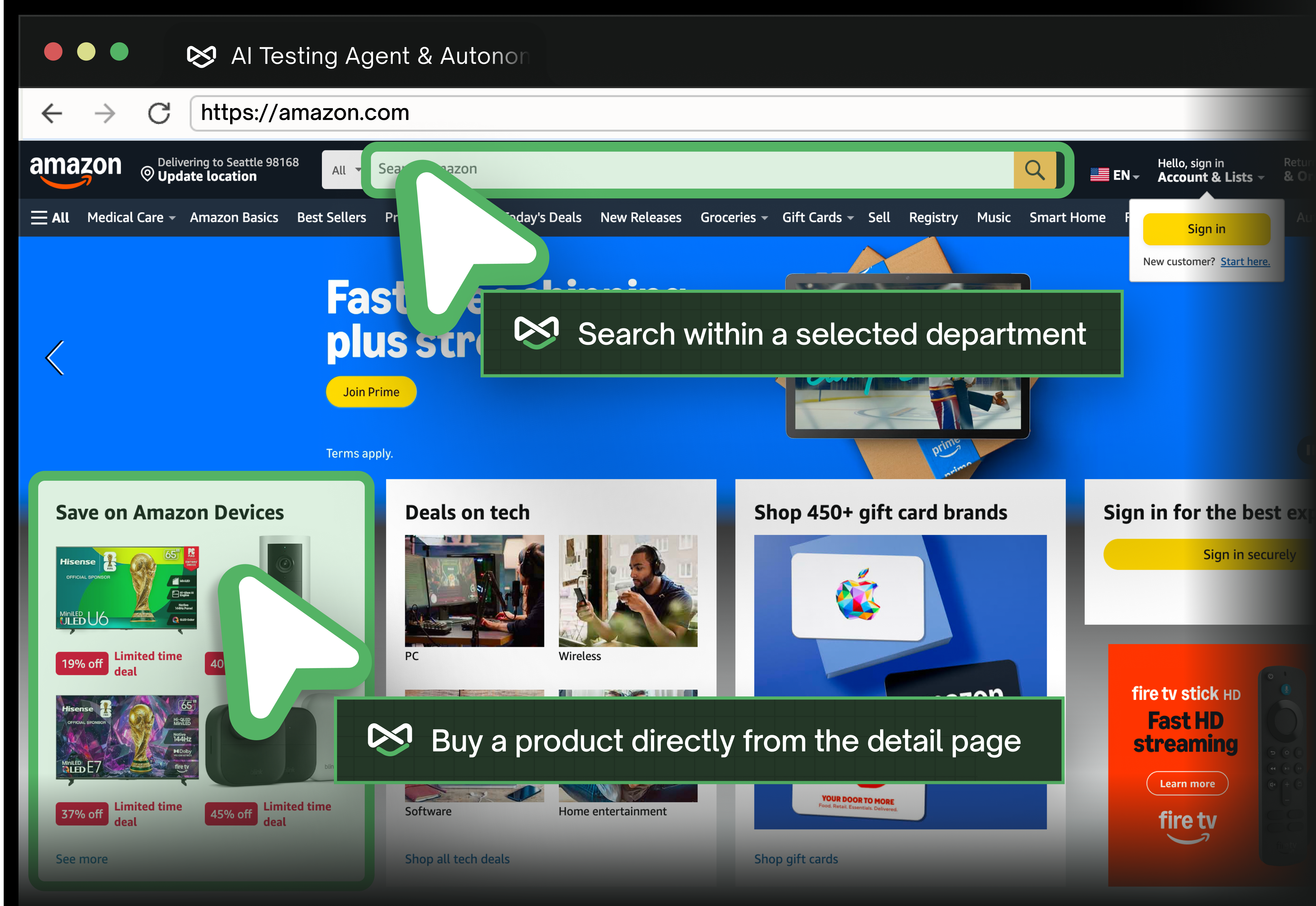Click the browser forward arrow

105,113
